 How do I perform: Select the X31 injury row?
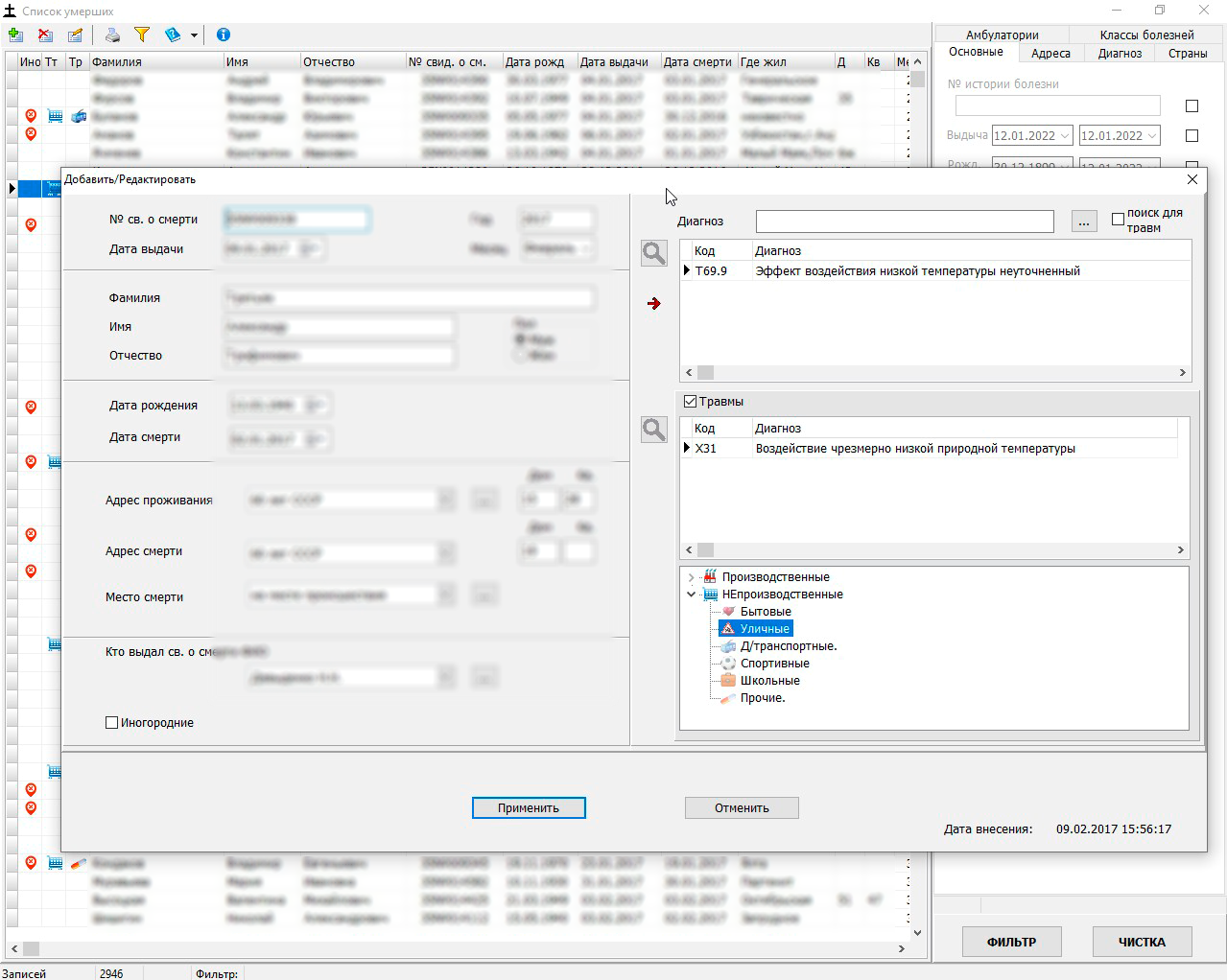tap(929, 449)
